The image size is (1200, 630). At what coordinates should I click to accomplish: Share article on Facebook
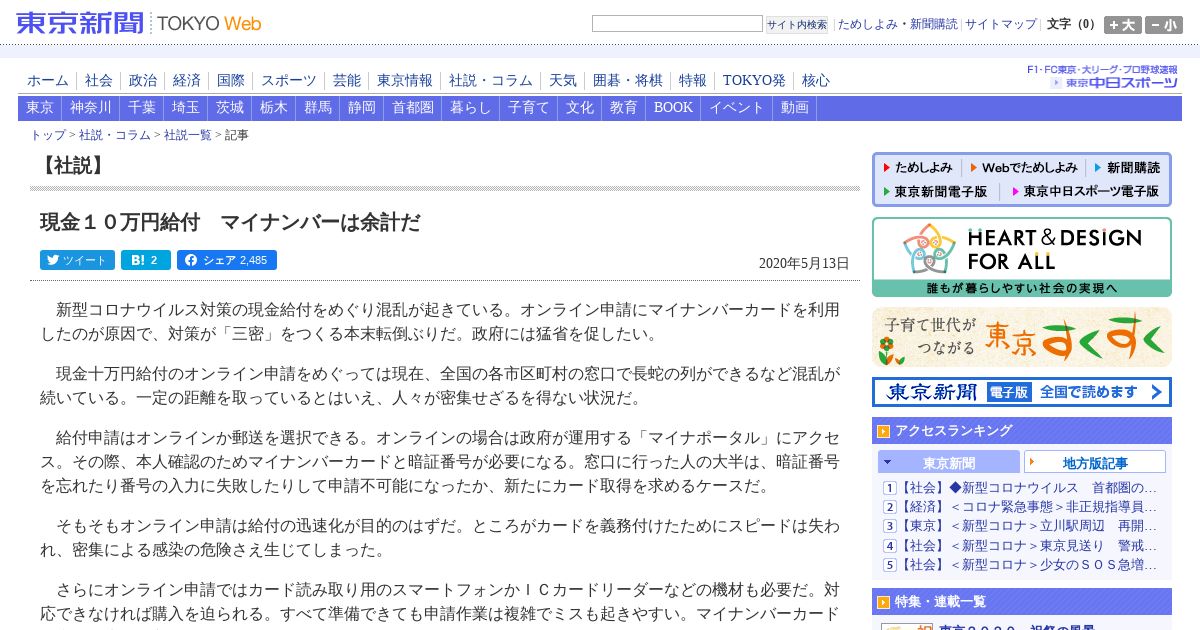227,260
